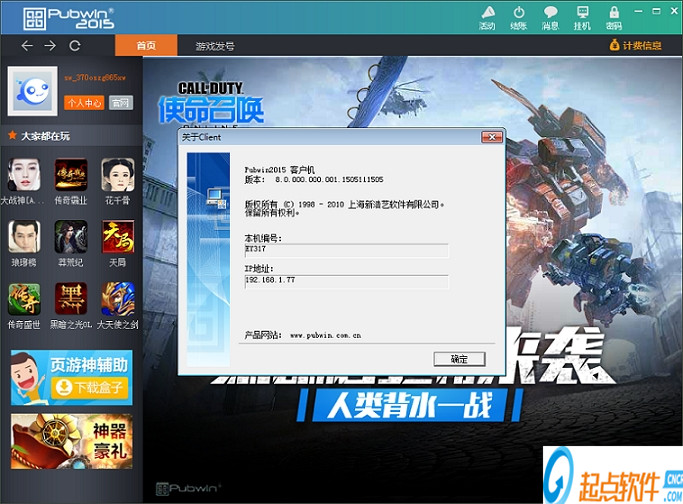This screenshot has width=683, height=504.
Task: Click the Pubwin 2015 logo
Action: 69,18
